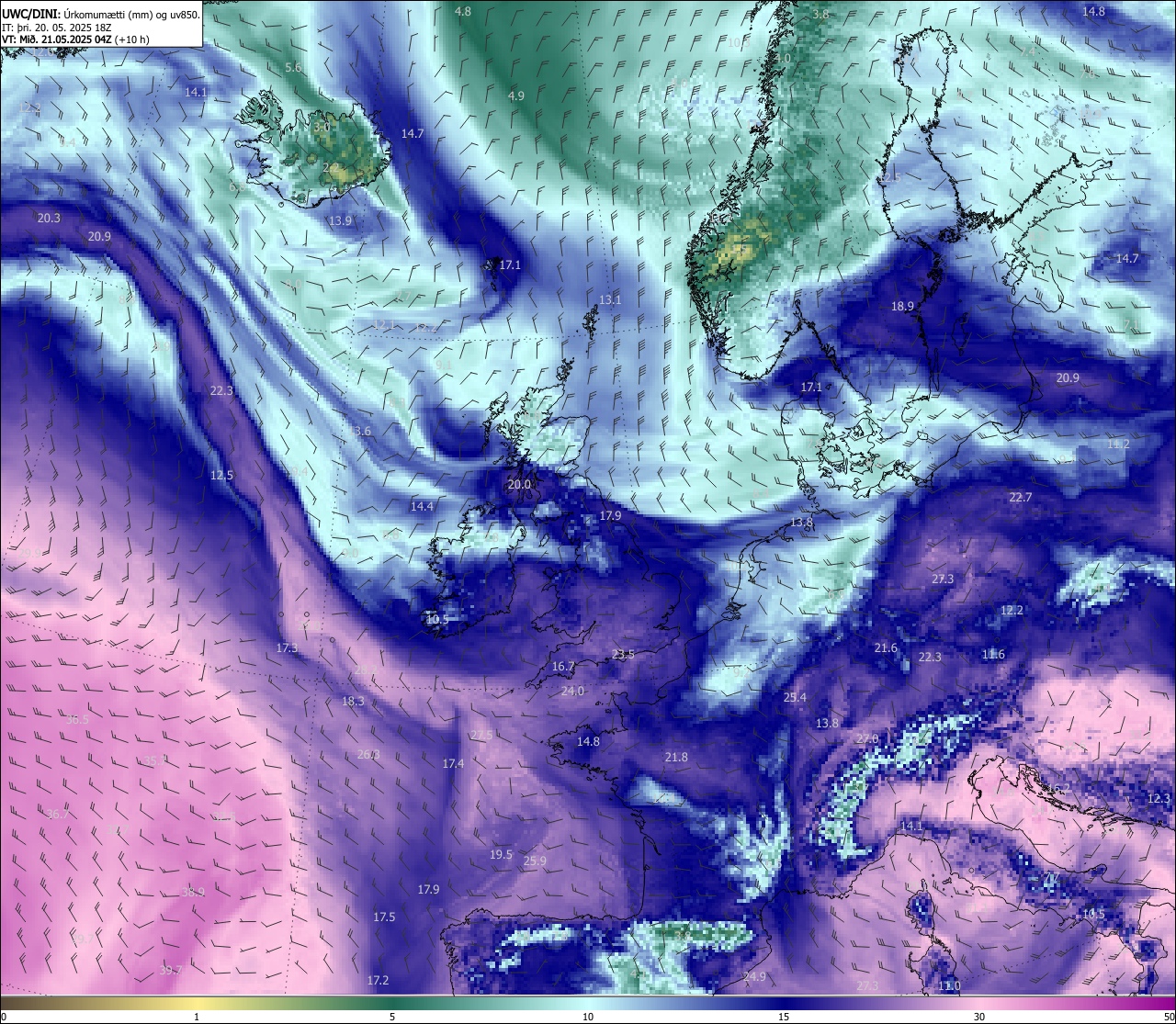Image resolution: width=1176 pixels, height=1024 pixels.
Task: Click the 20.0 value over Scotland
Action: coord(520,484)
